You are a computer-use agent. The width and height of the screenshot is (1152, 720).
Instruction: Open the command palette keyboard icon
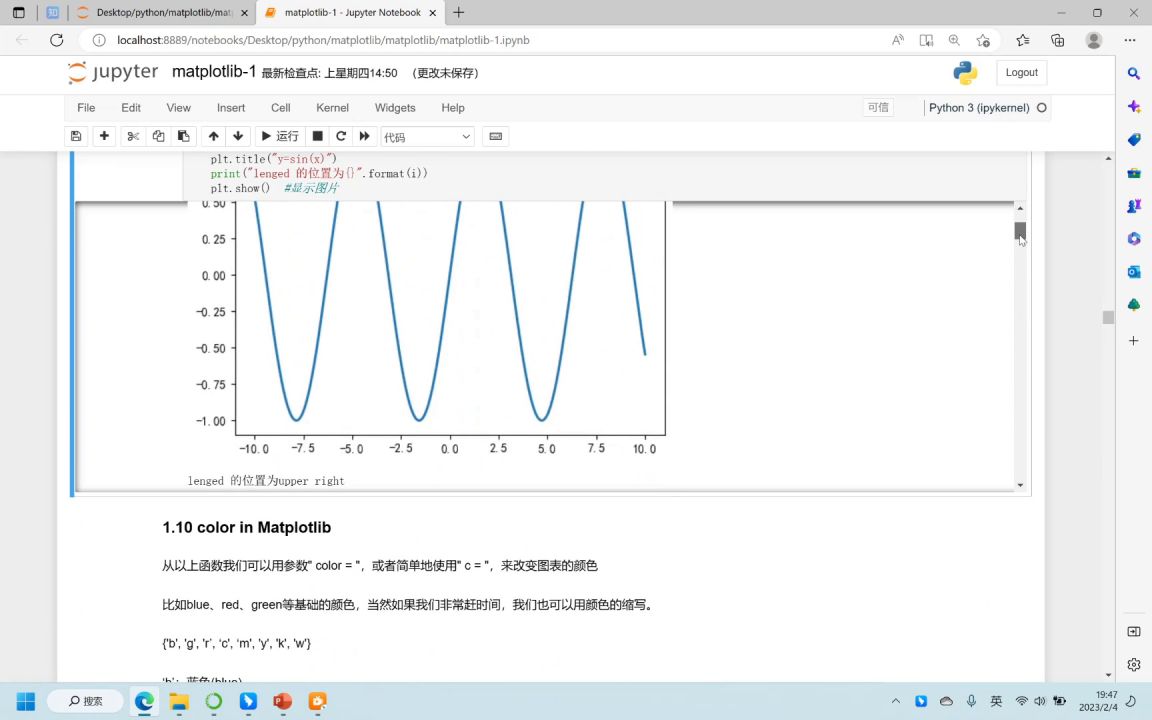point(495,136)
